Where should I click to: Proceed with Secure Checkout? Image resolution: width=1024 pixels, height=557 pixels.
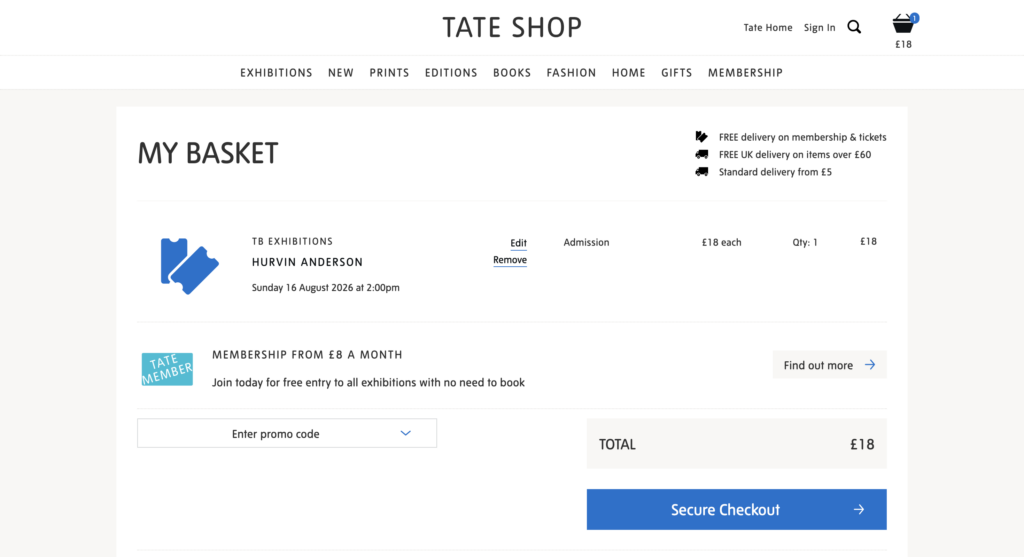(x=737, y=509)
